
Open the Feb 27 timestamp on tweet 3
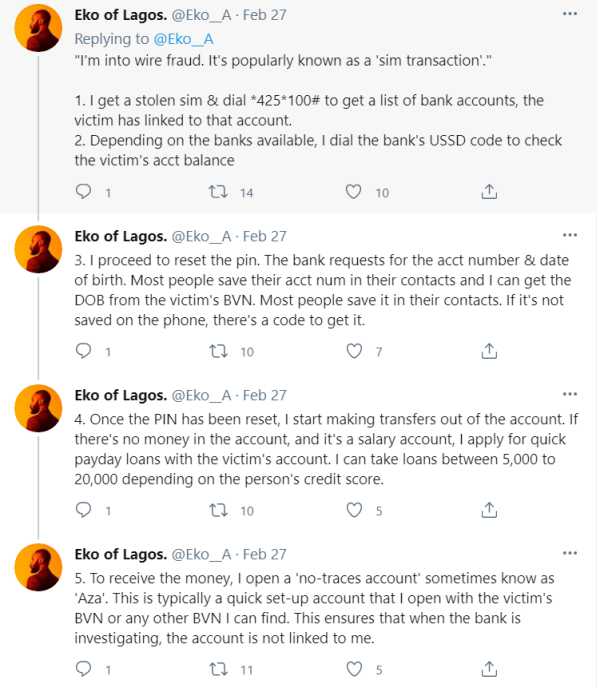[x=264, y=236]
